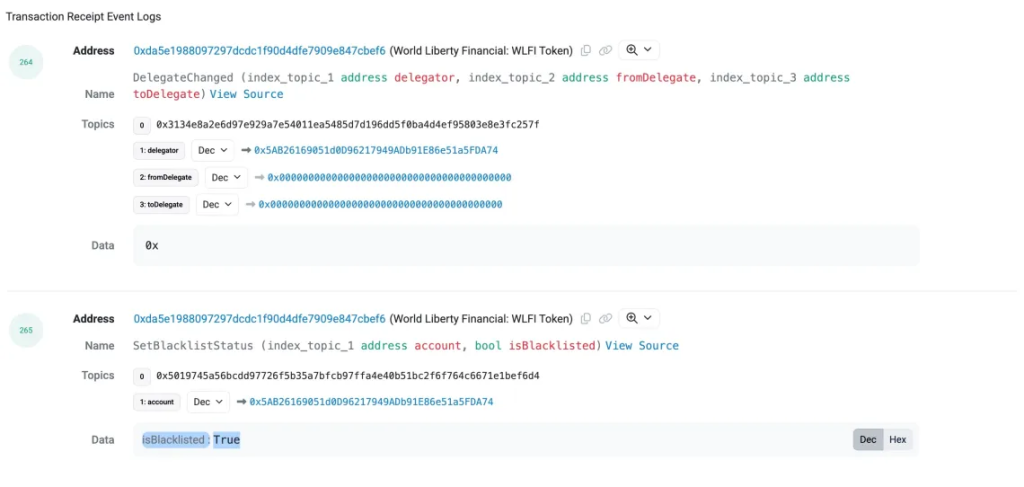Open the Dec dropdown for toDelegate topic

coord(218,204)
